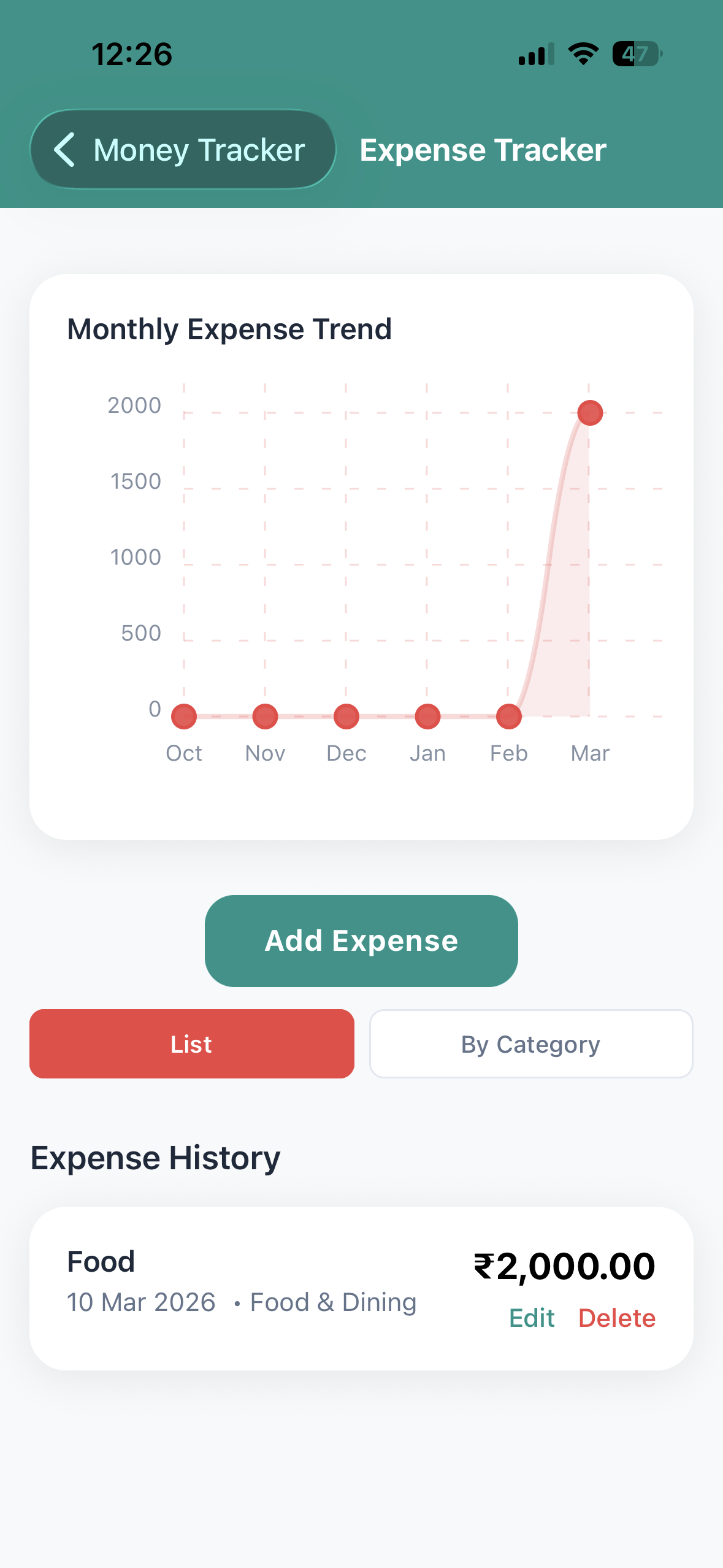Tap the cellular signal bars icon
Viewport: 723px width, 1568px height.
coord(536,55)
